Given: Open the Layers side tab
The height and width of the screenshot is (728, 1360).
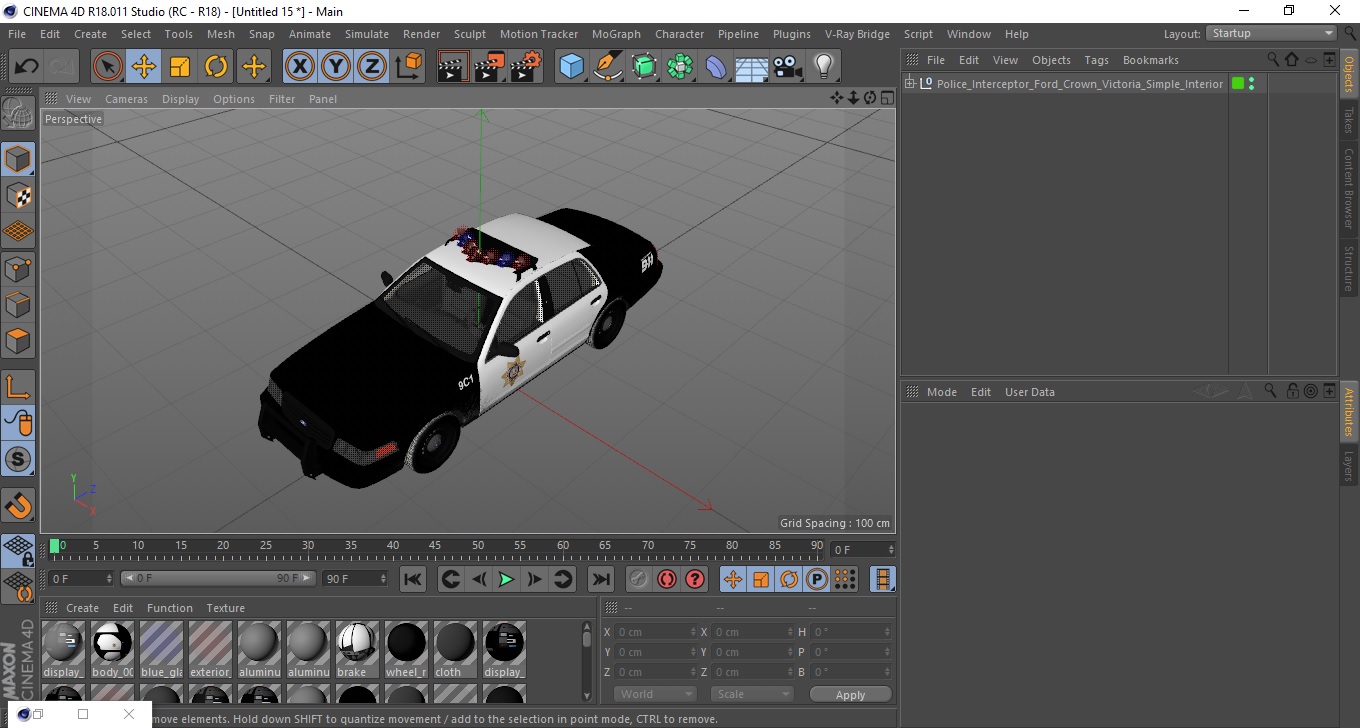Looking at the screenshot, I should click(1349, 466).
